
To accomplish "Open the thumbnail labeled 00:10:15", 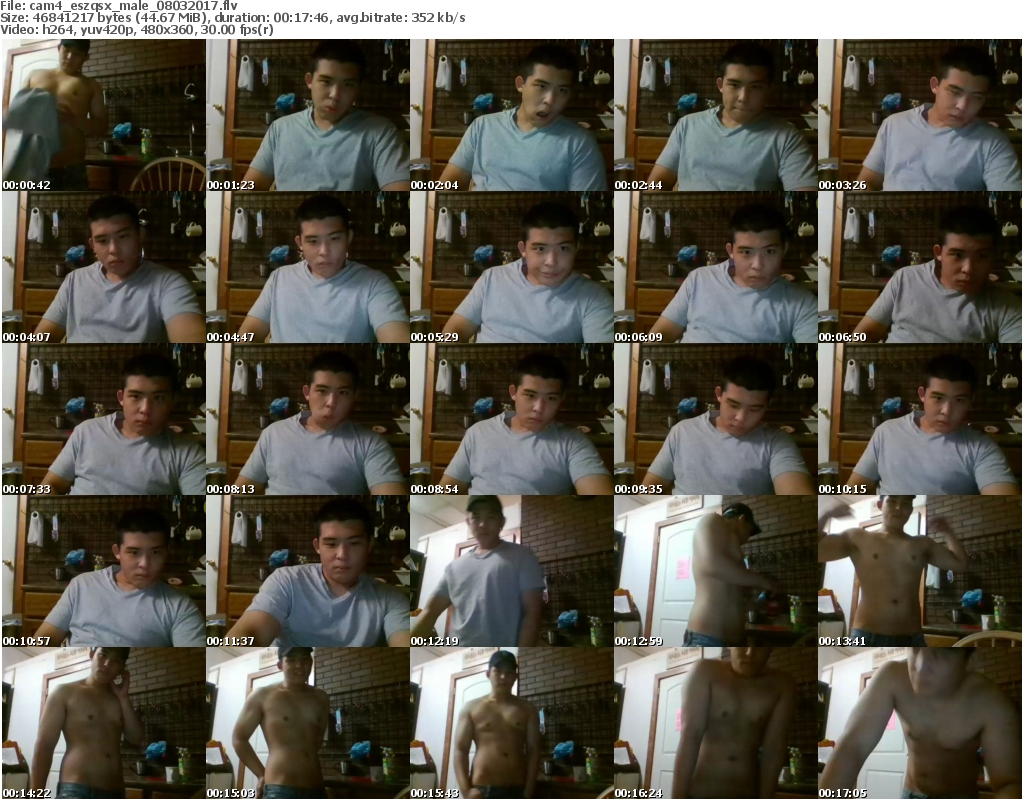I will click(x=920, y=419).
